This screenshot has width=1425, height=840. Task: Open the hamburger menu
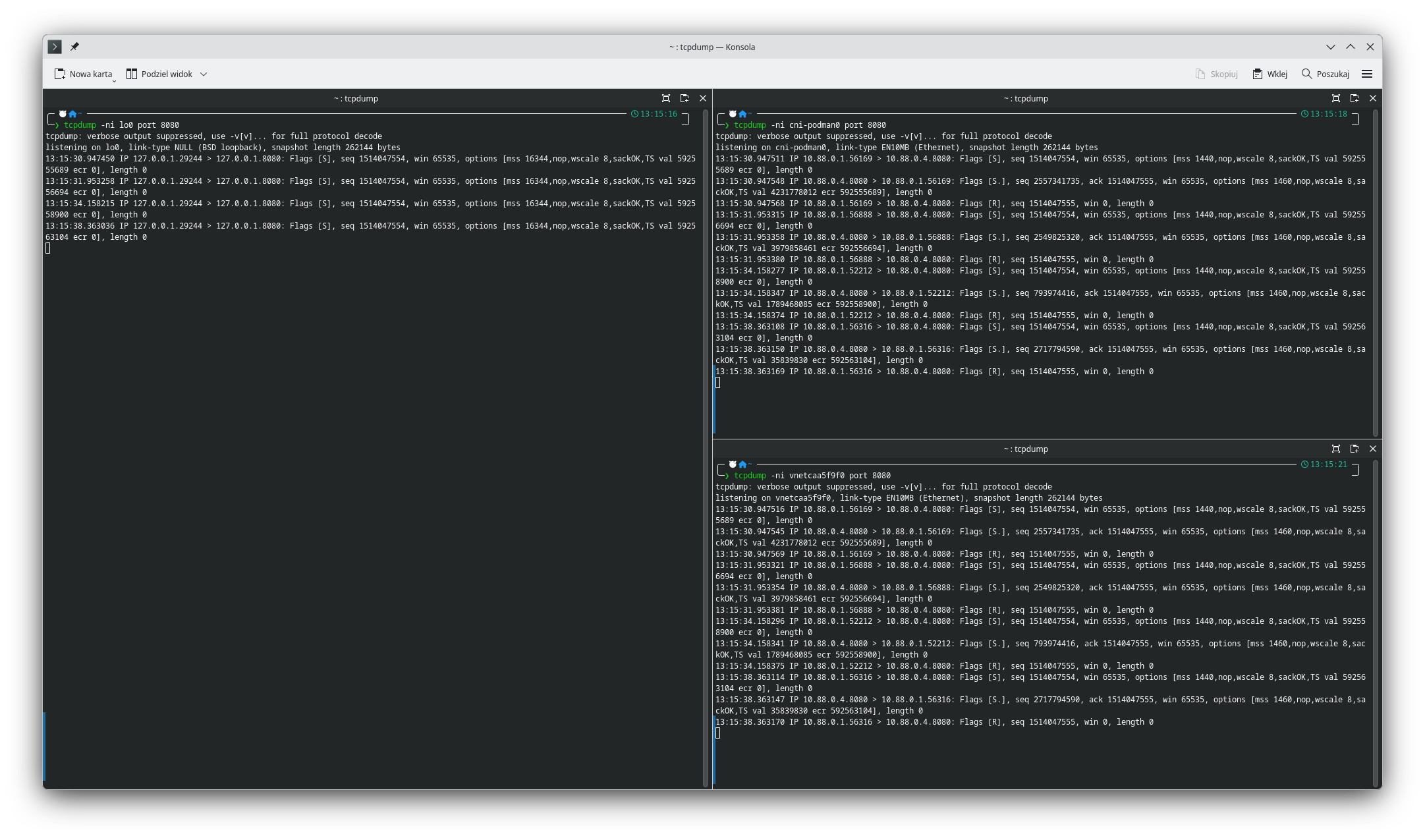coord(1367,74)
